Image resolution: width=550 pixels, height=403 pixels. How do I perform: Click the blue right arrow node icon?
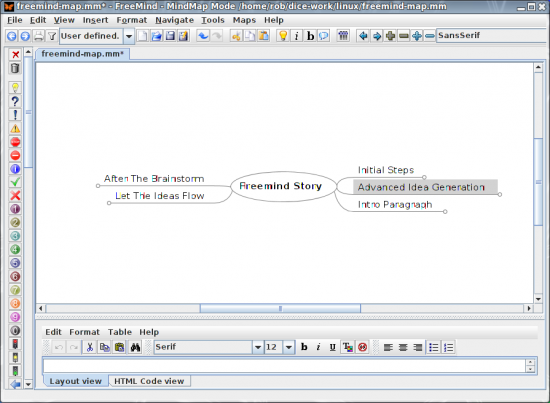click(x=377, y=36)
